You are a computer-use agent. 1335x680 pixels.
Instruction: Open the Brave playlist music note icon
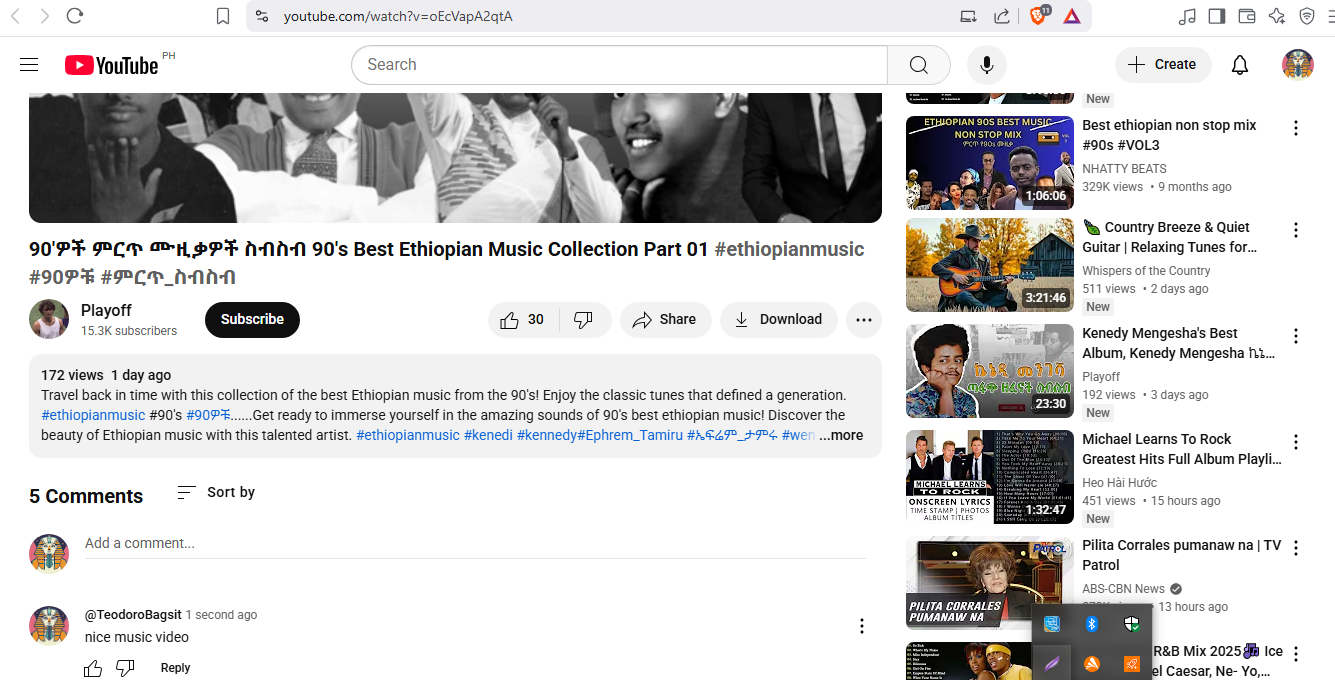1187,16
